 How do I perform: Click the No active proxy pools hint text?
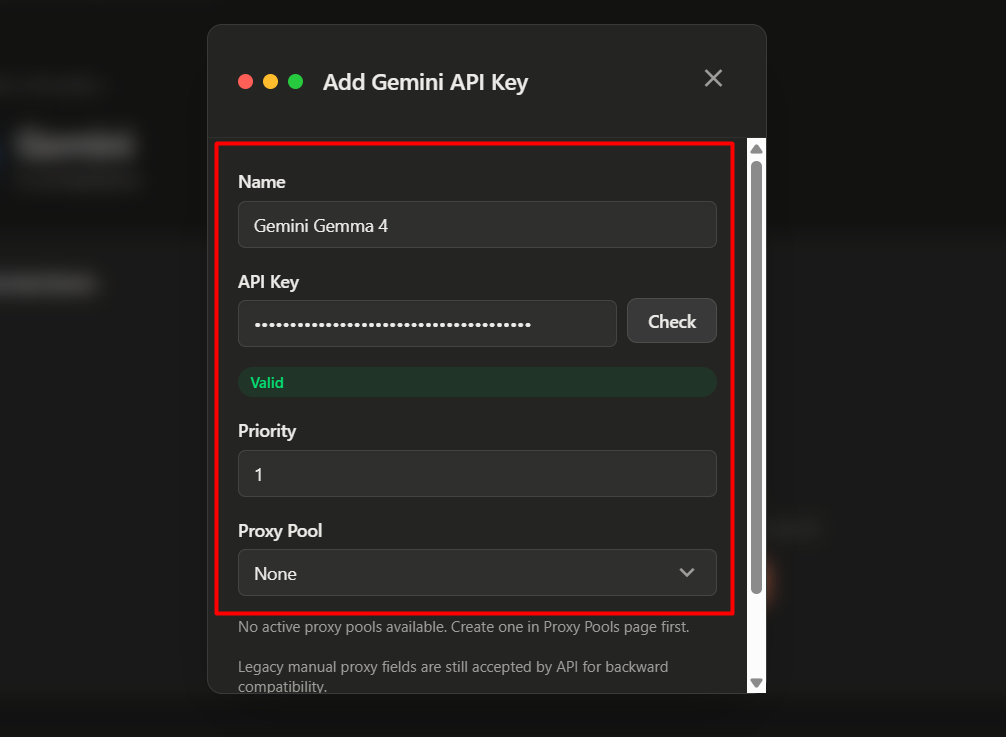463,628
